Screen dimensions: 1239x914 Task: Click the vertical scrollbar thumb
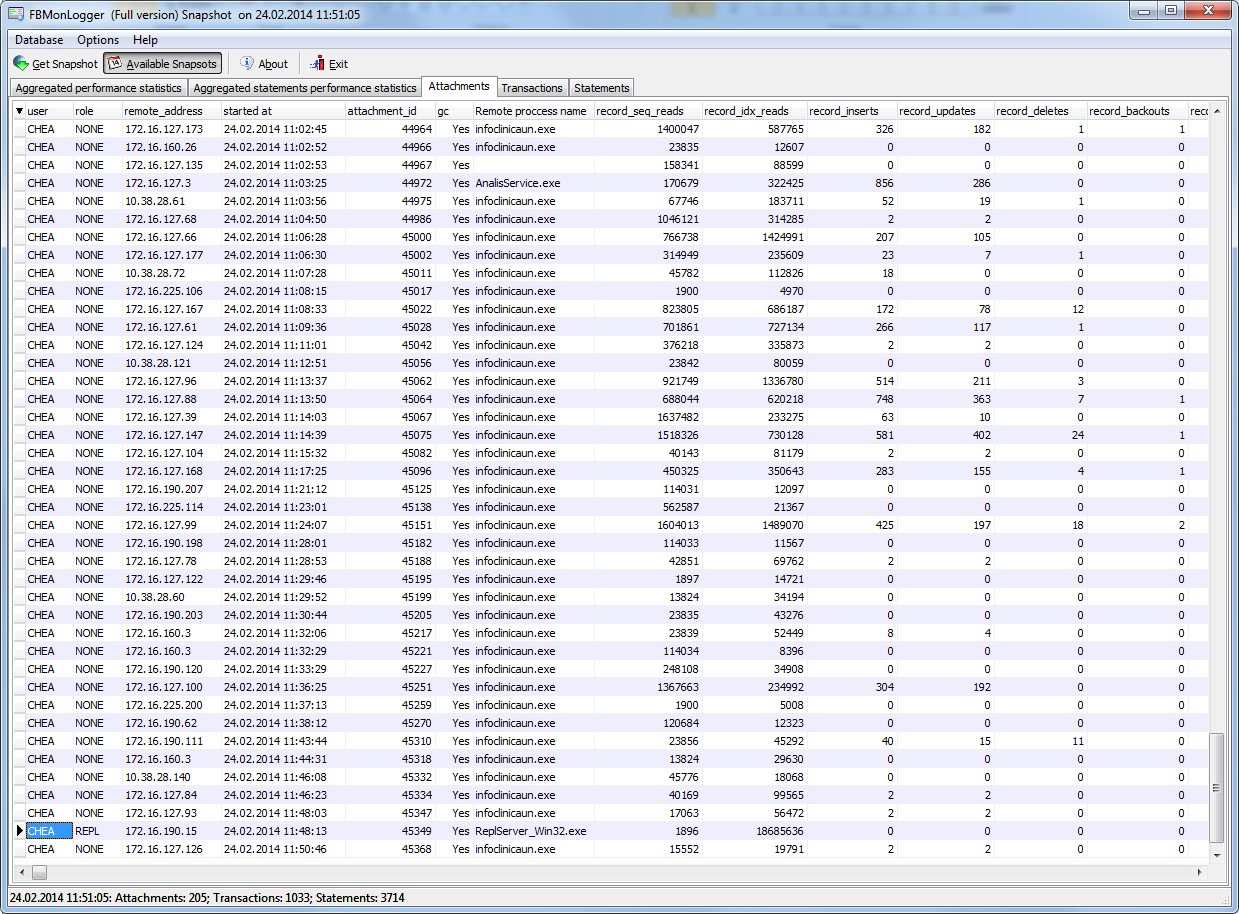[x=1216, y=787]
